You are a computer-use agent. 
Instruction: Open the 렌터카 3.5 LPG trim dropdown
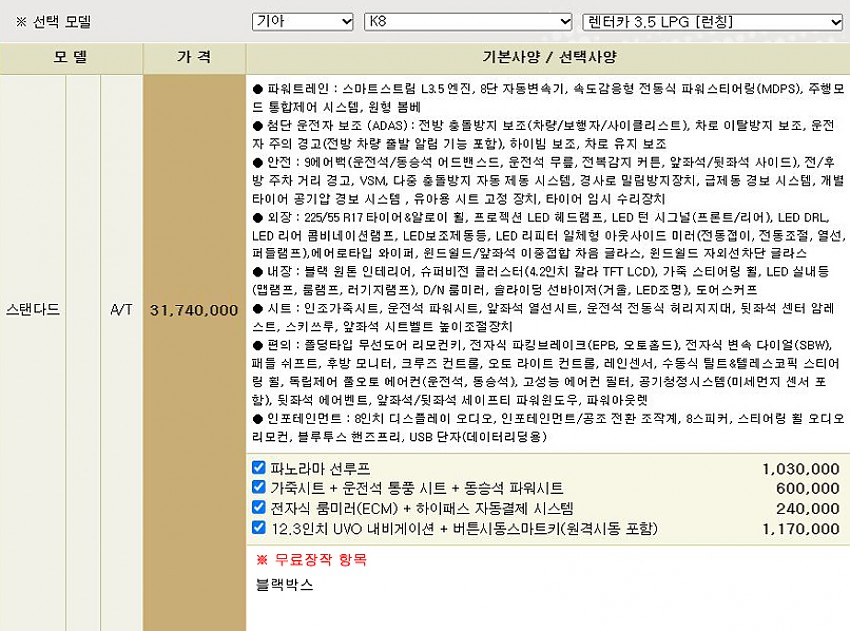(712, 21)
